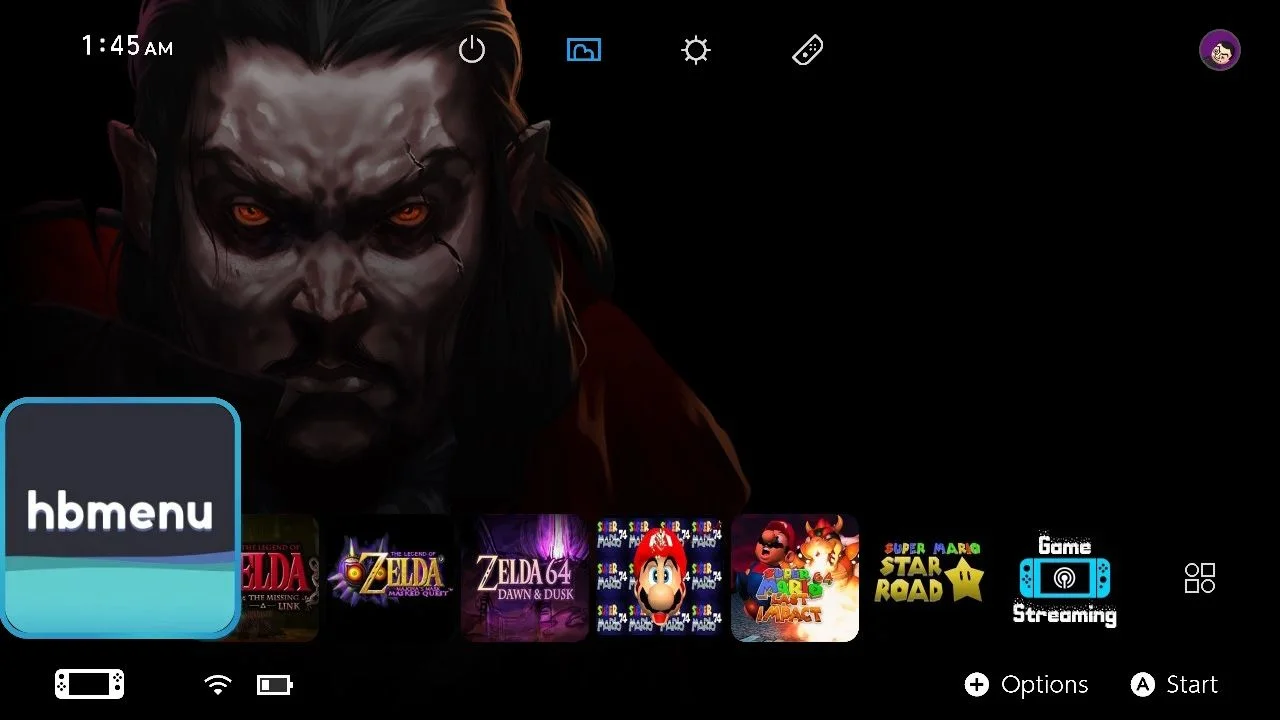The width and height of the screenshot is (1280, 720).
Task: Select Super Mario 64 Last Impact tile
Action: coord(795,578)
